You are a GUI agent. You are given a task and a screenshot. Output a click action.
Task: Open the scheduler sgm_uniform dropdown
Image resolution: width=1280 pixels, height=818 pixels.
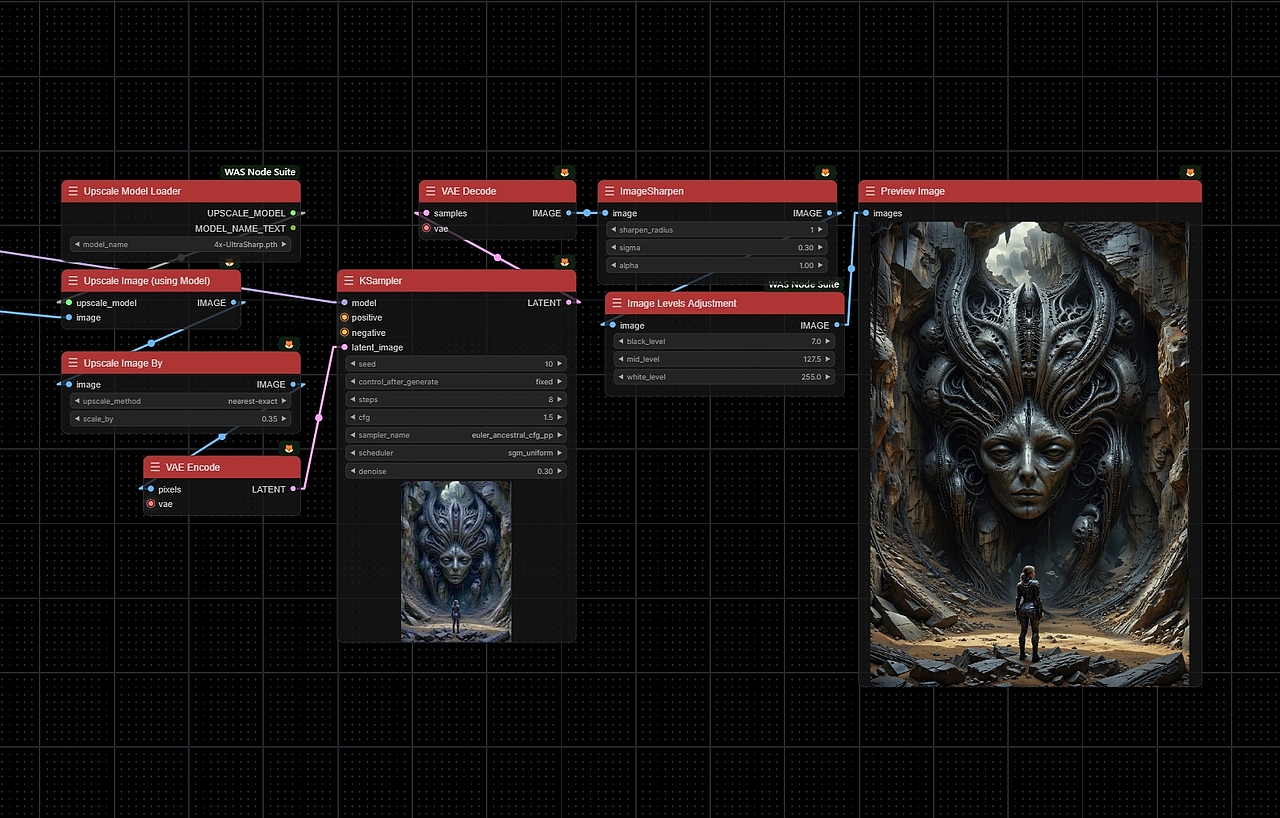[456, 454]
